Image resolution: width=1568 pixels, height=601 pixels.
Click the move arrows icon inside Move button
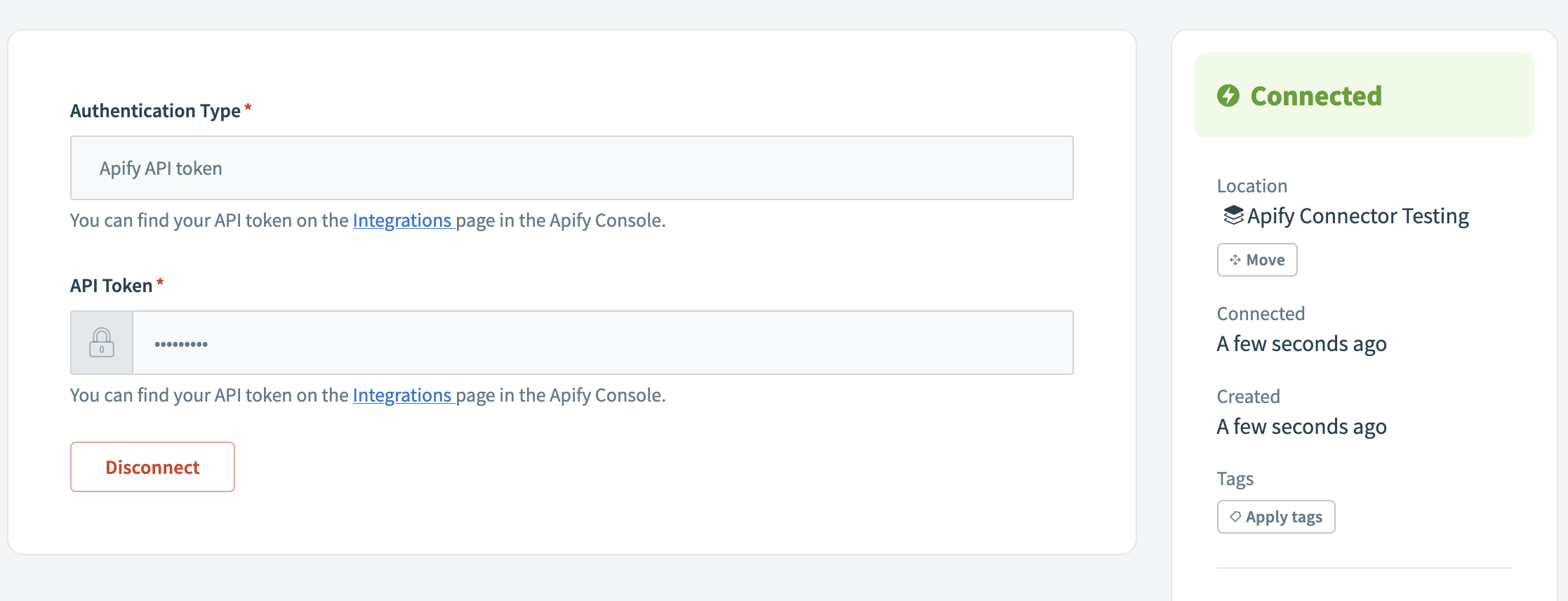tap(1235, 259)
